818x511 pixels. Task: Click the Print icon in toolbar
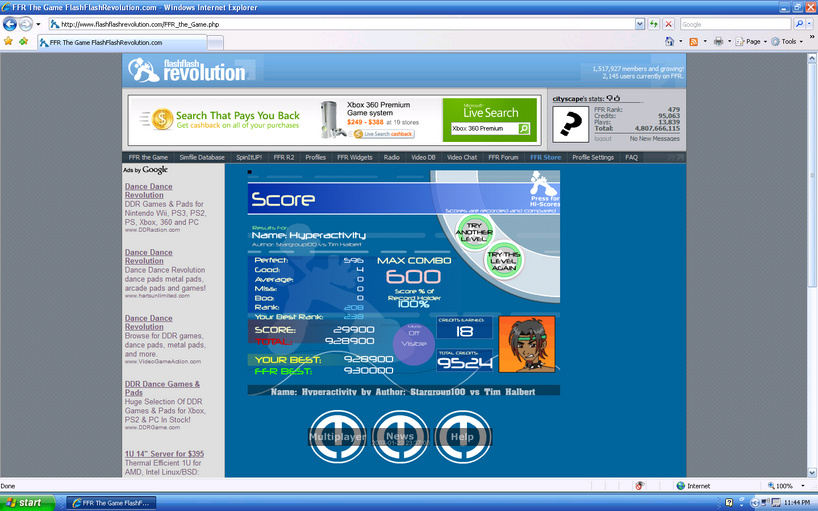pyautogui.click(x=718, y=41)
